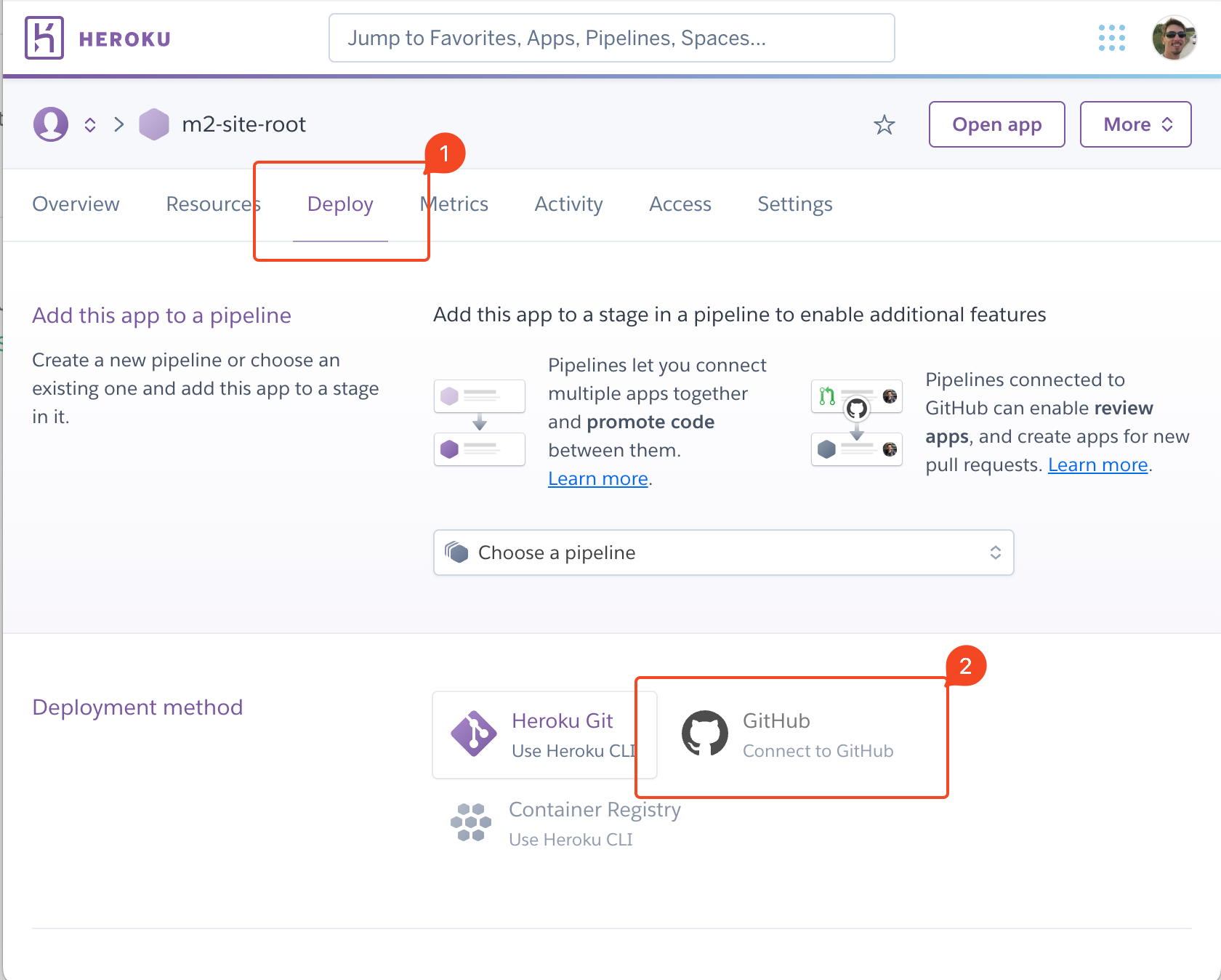Click the profile icon in the breadcrumb
Screen dimensions: 1221x980
[x=49, y=124]
